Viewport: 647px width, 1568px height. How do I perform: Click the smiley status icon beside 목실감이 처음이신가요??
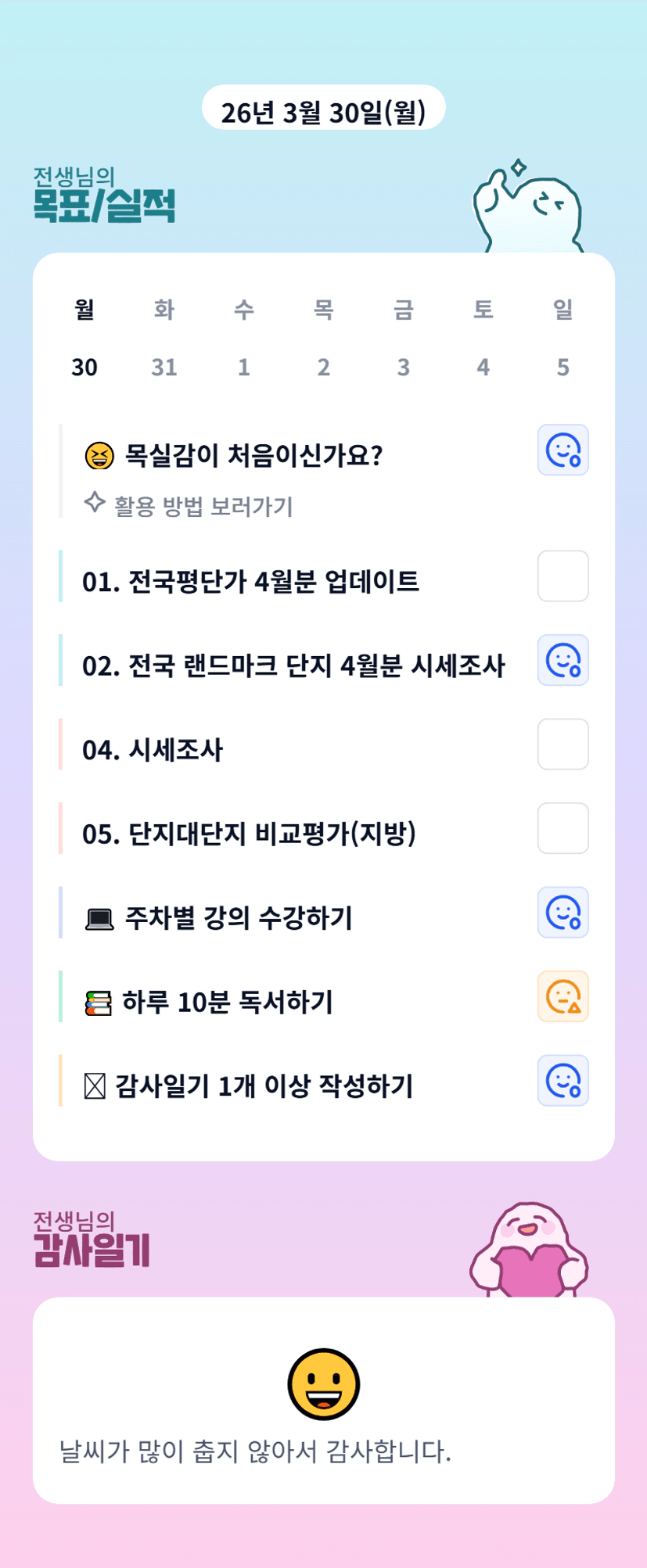(563, 450)
